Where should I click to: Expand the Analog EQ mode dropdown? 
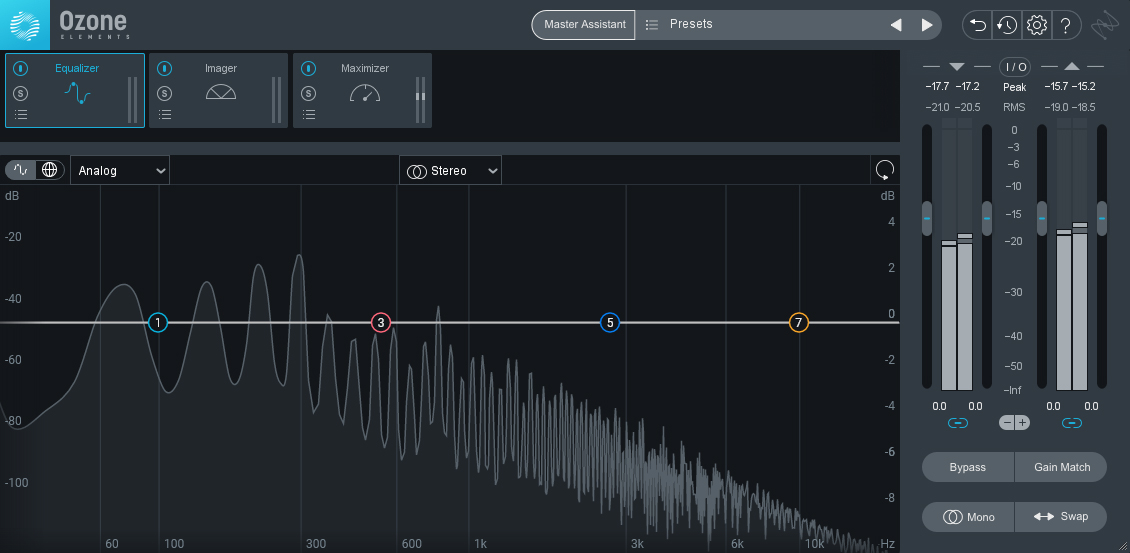pos(122,171)
